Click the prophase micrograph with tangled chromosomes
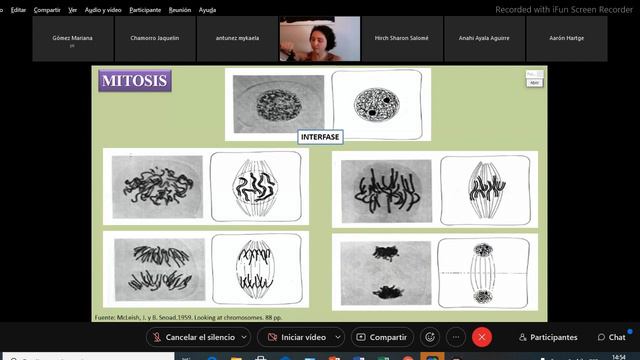 point(157,187)
